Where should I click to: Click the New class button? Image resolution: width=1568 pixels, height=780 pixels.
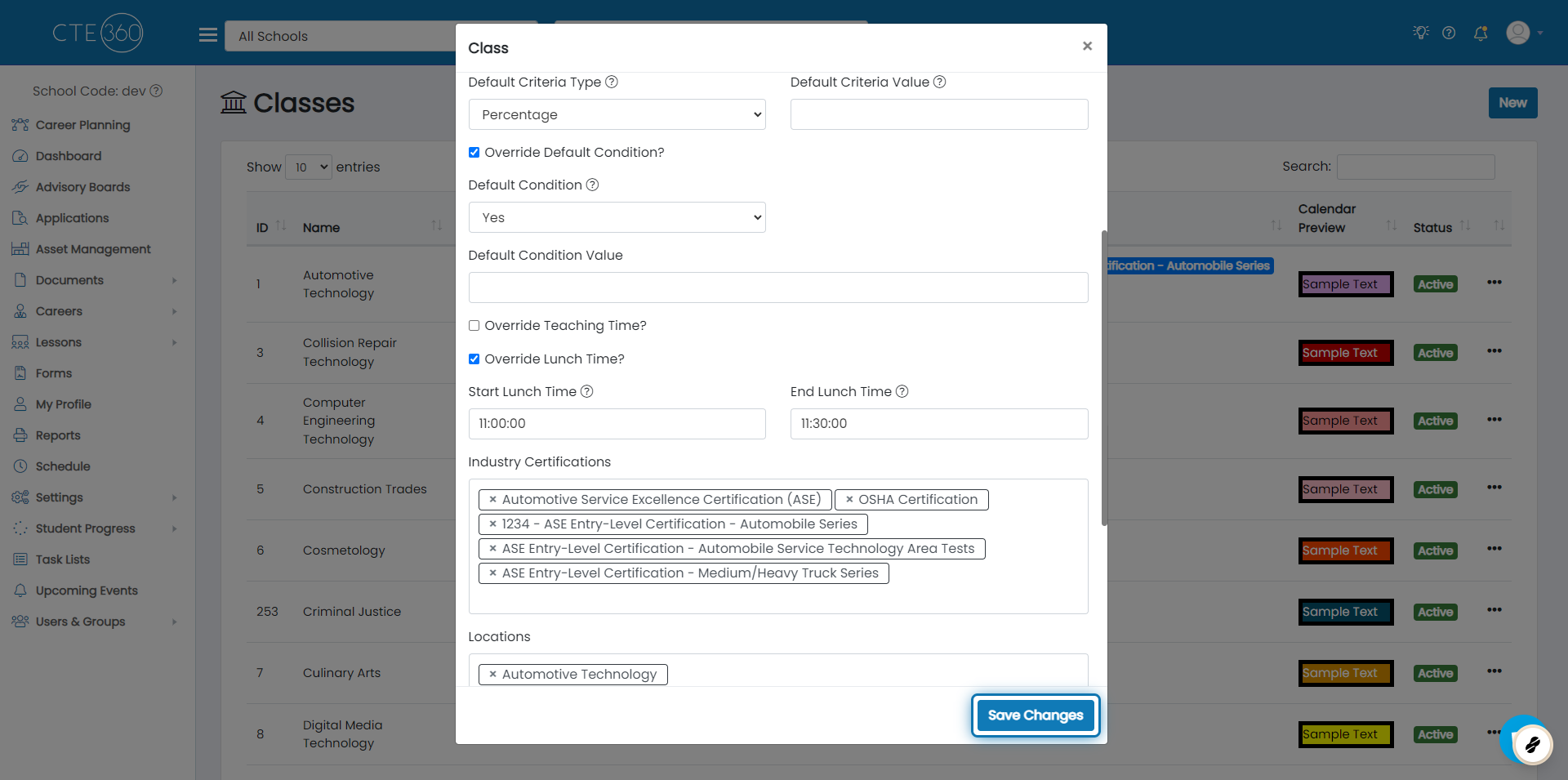[x=1512, y=103]
